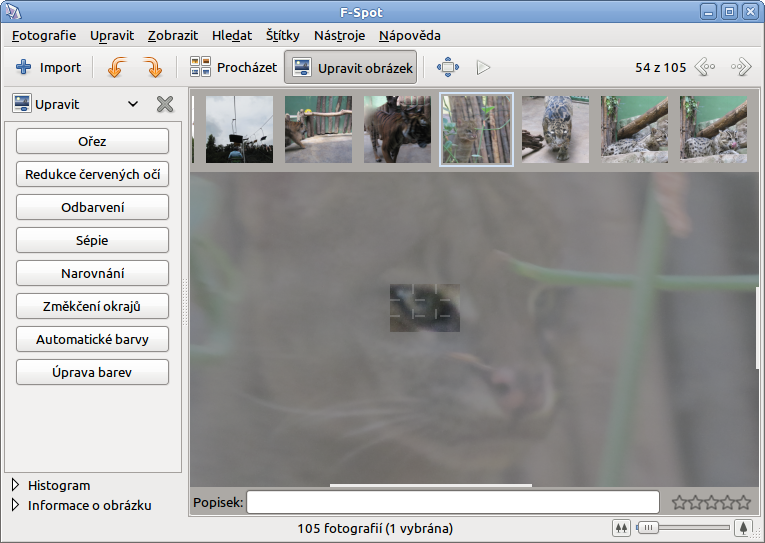Screen dimensions: 765x543
Task: Start the slideshow play button
Action: click(x=483, y=67)
